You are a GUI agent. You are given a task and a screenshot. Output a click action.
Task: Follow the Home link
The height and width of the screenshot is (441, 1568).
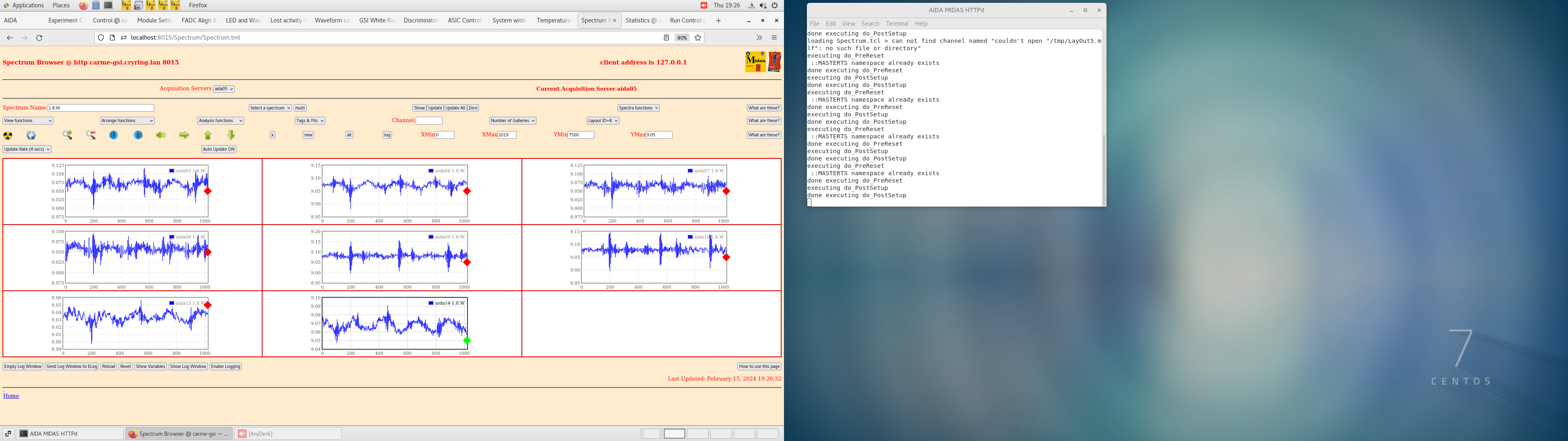coord(11,396)
